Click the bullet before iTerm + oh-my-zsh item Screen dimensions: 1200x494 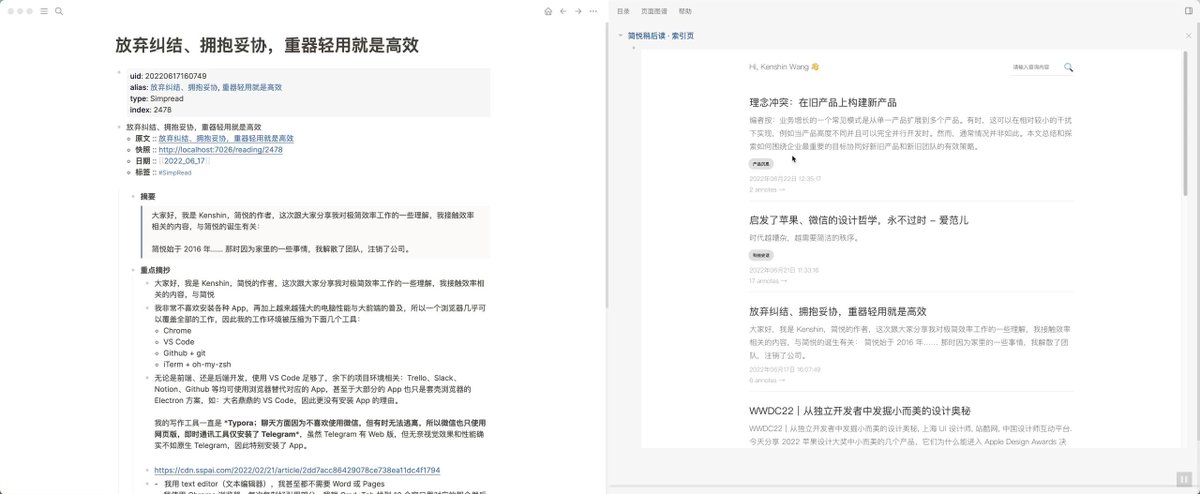click(157, 363)
